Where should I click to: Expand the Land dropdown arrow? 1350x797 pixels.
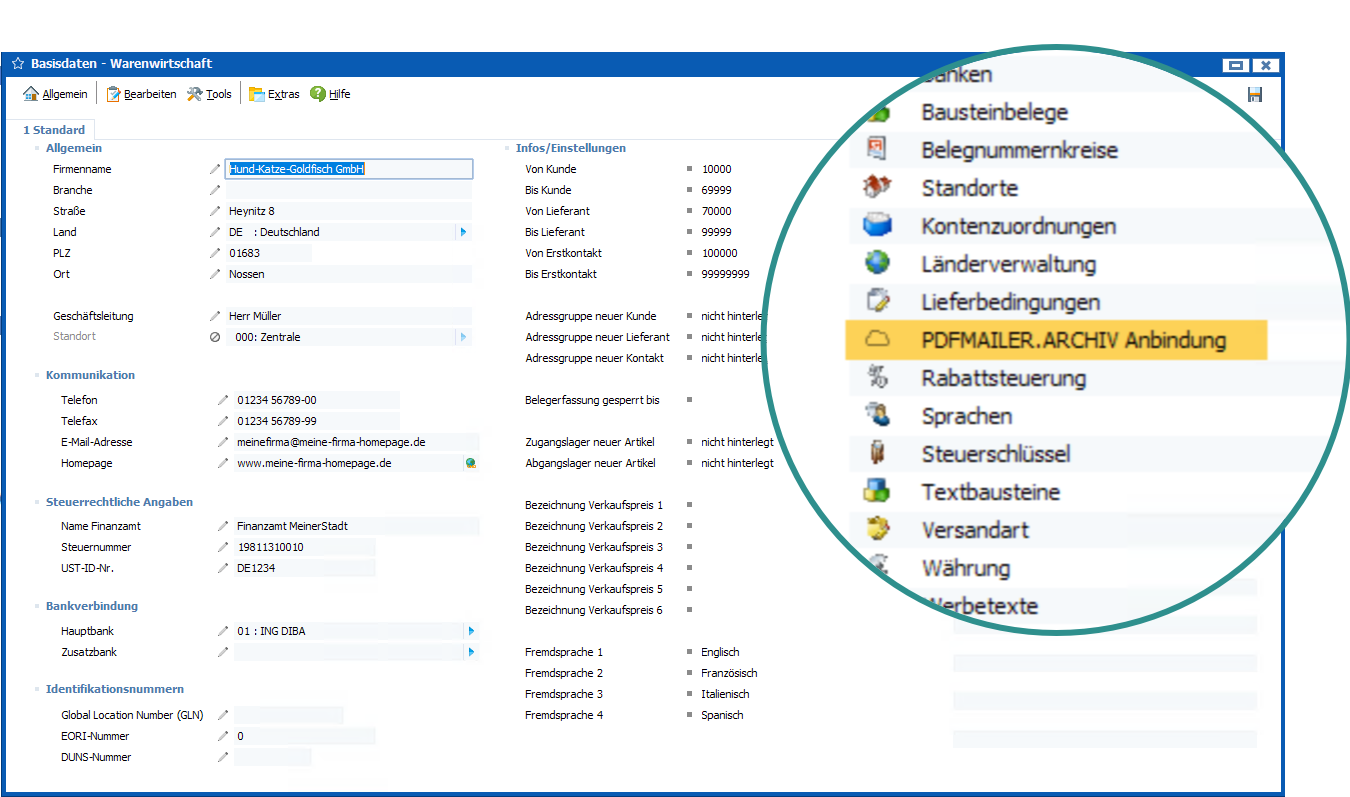pyautogui.click(x=463, y=232)
